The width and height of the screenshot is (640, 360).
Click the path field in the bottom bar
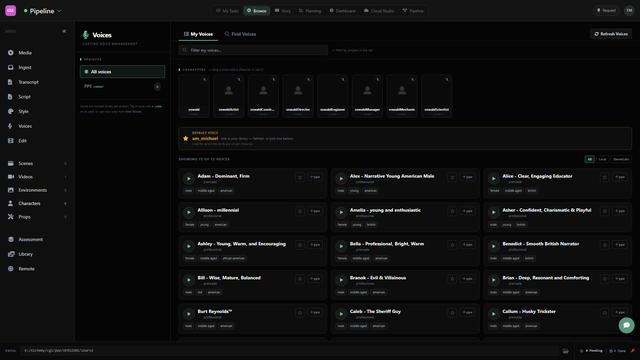[x=289, y=351]
